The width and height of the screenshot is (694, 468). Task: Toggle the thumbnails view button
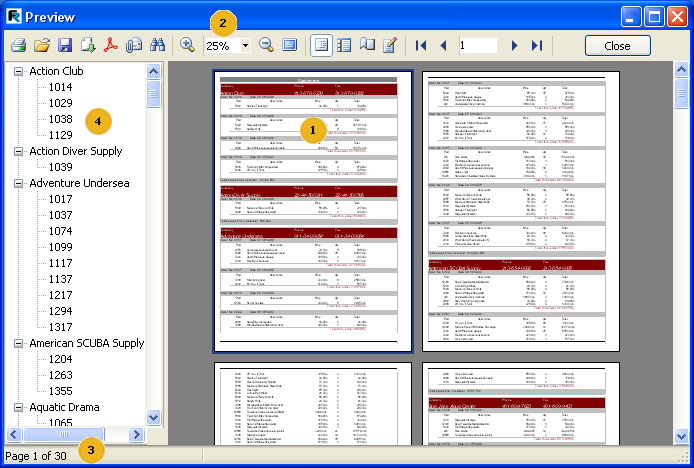coord(344,46)
